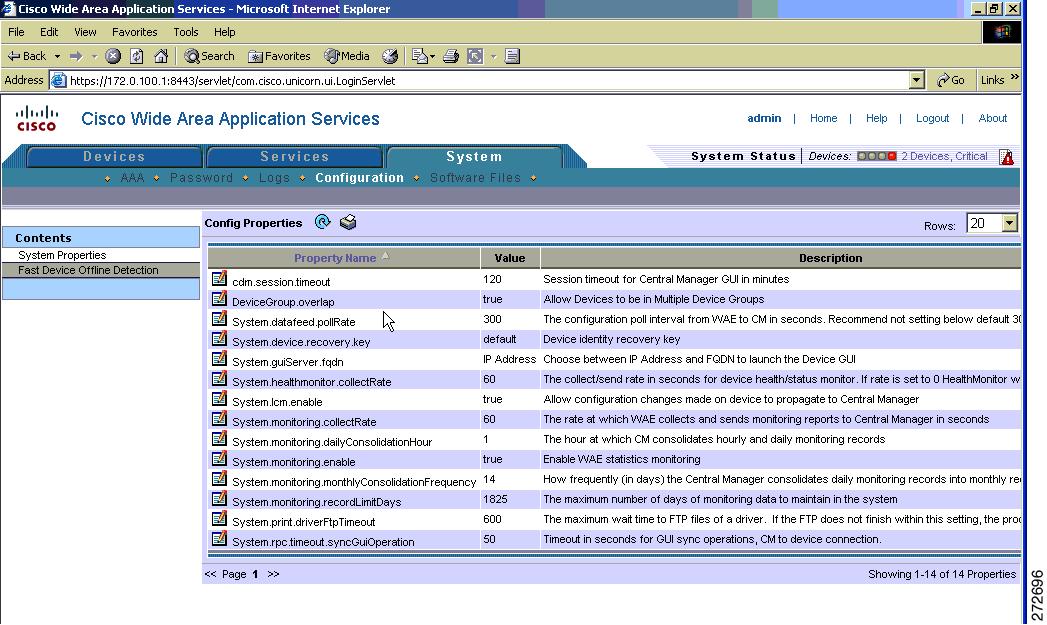The width and height of the screenshot is (1047, 625).
Task: Open edit icon for cdm.session.timeout
Action: pos(219,279)
